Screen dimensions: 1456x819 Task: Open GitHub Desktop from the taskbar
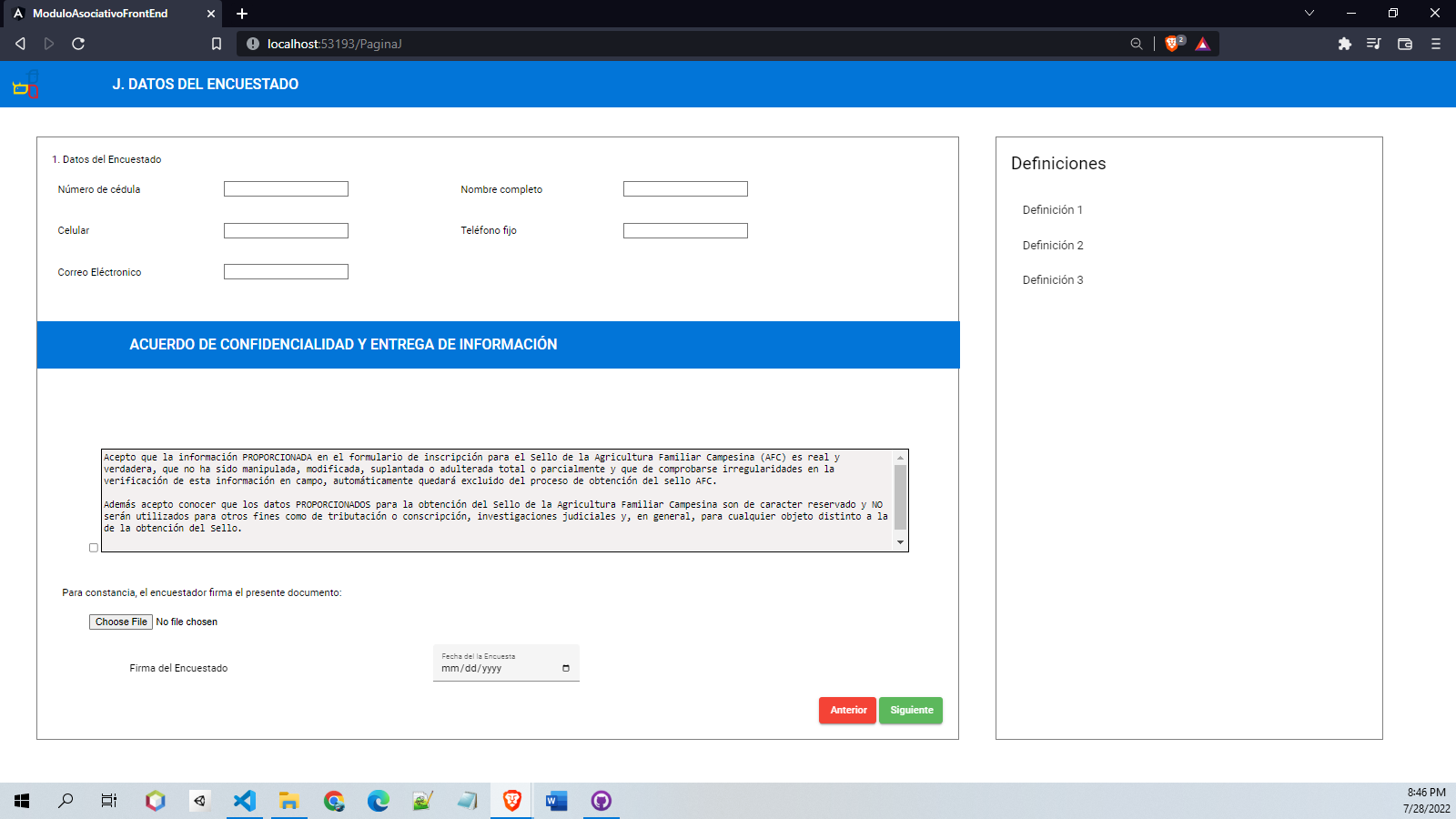[602, 801]
